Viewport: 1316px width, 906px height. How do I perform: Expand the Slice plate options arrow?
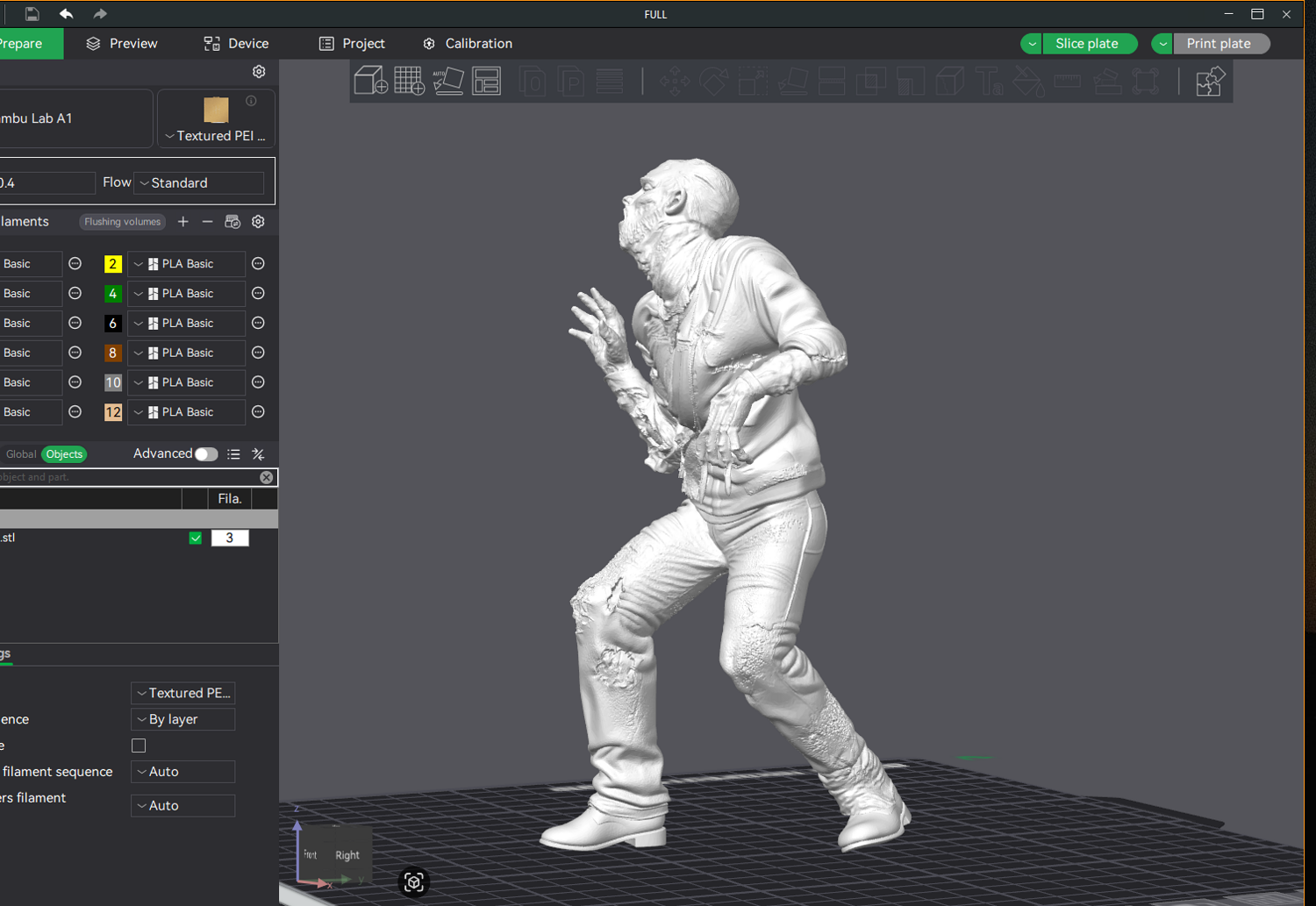pyautogui.click(x=1032, y=44)
